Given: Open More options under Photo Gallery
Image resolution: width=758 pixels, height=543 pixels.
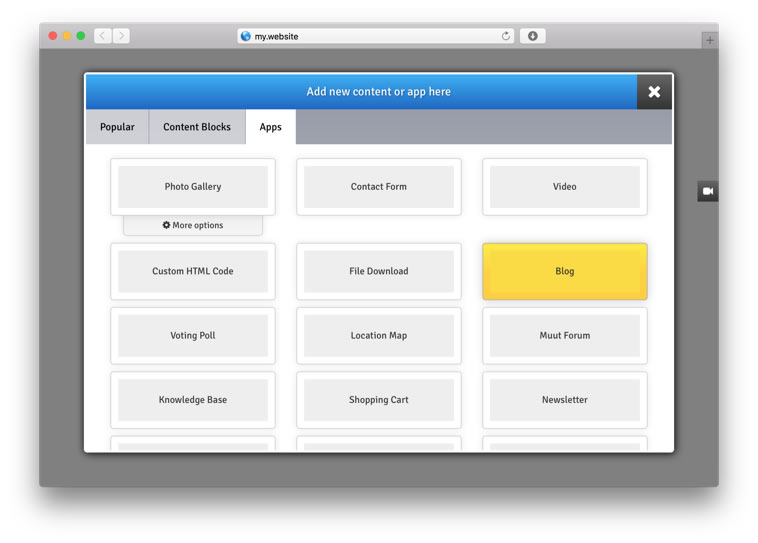Looking at the screenshot, I should (x=193, y=225).
